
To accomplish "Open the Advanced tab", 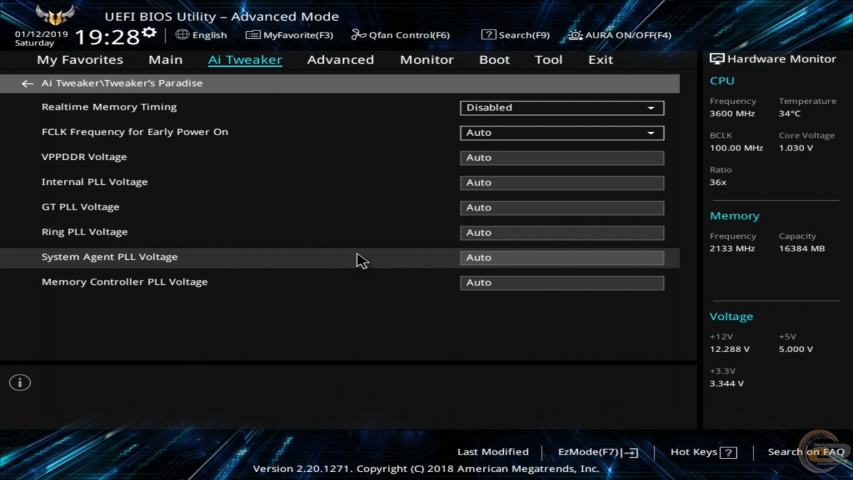I will (341, 60).
